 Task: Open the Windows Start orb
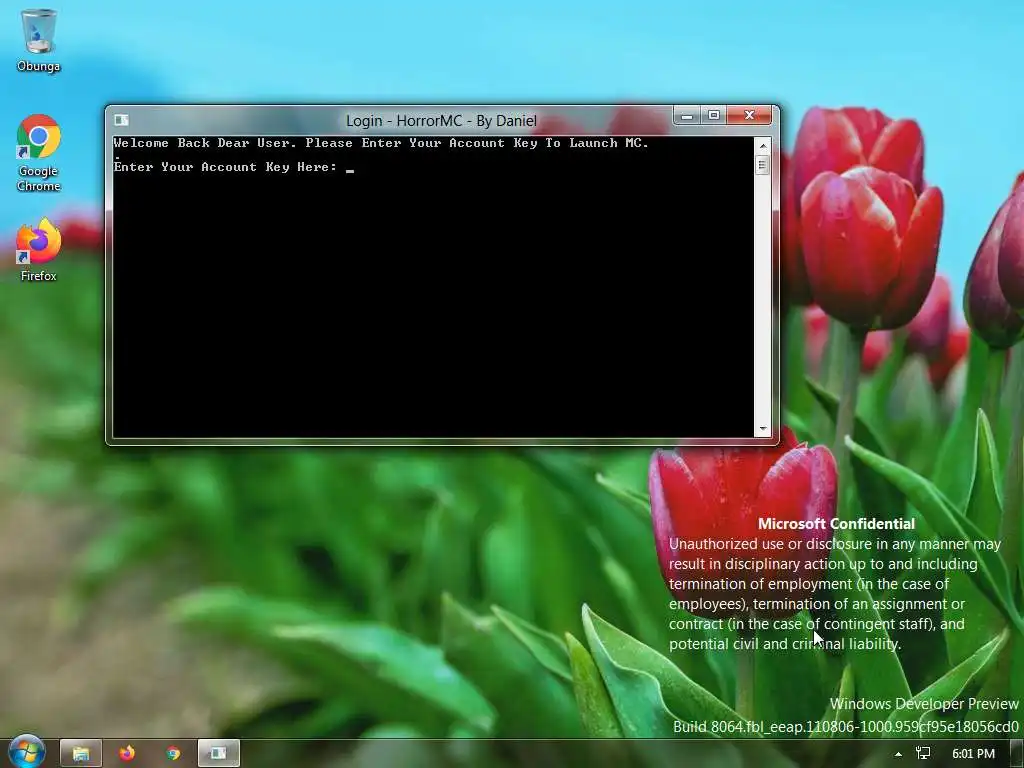click(26, 753)
